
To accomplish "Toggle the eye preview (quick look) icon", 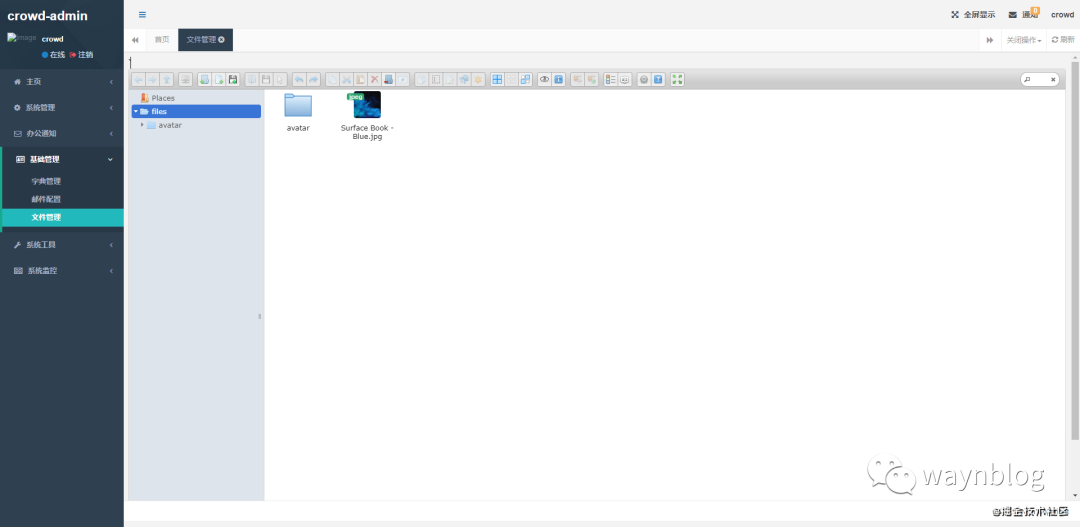I will click(x=544, y=79).
